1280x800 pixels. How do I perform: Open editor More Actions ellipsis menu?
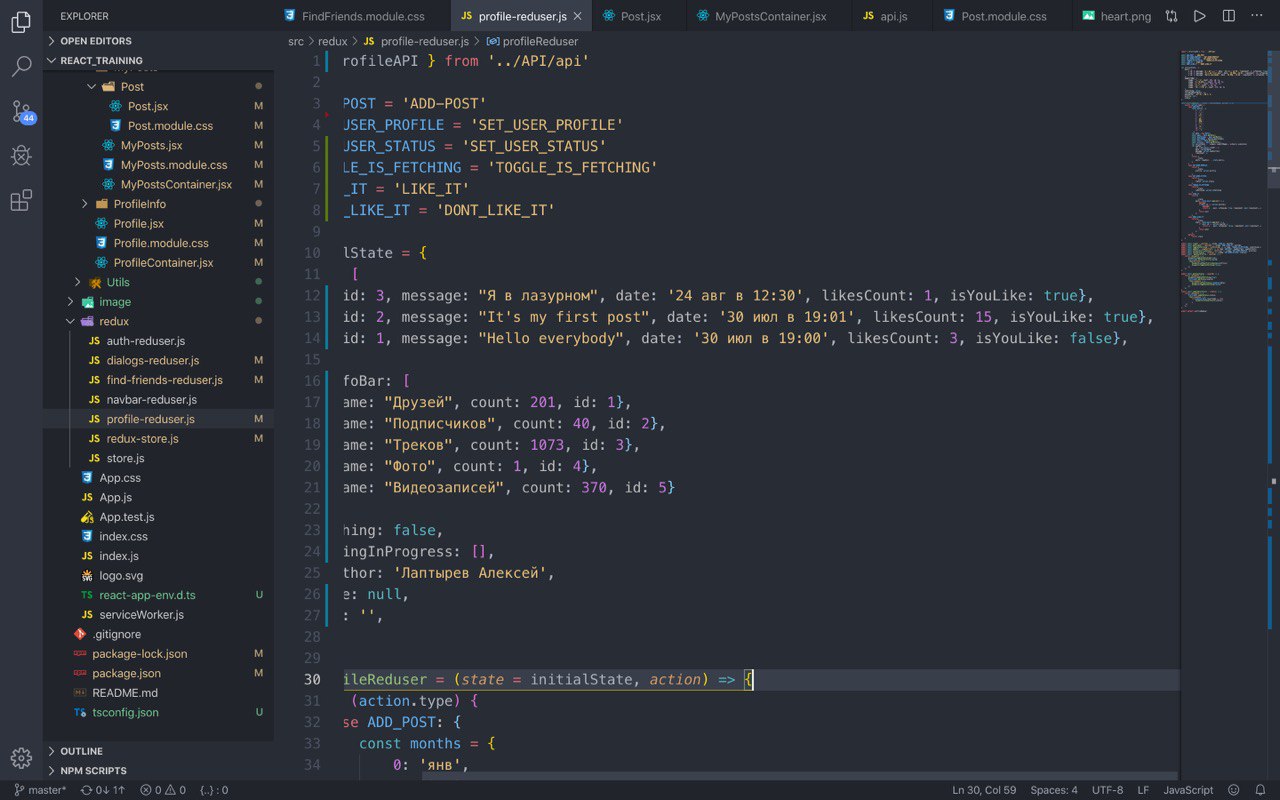coord(1258,16)
